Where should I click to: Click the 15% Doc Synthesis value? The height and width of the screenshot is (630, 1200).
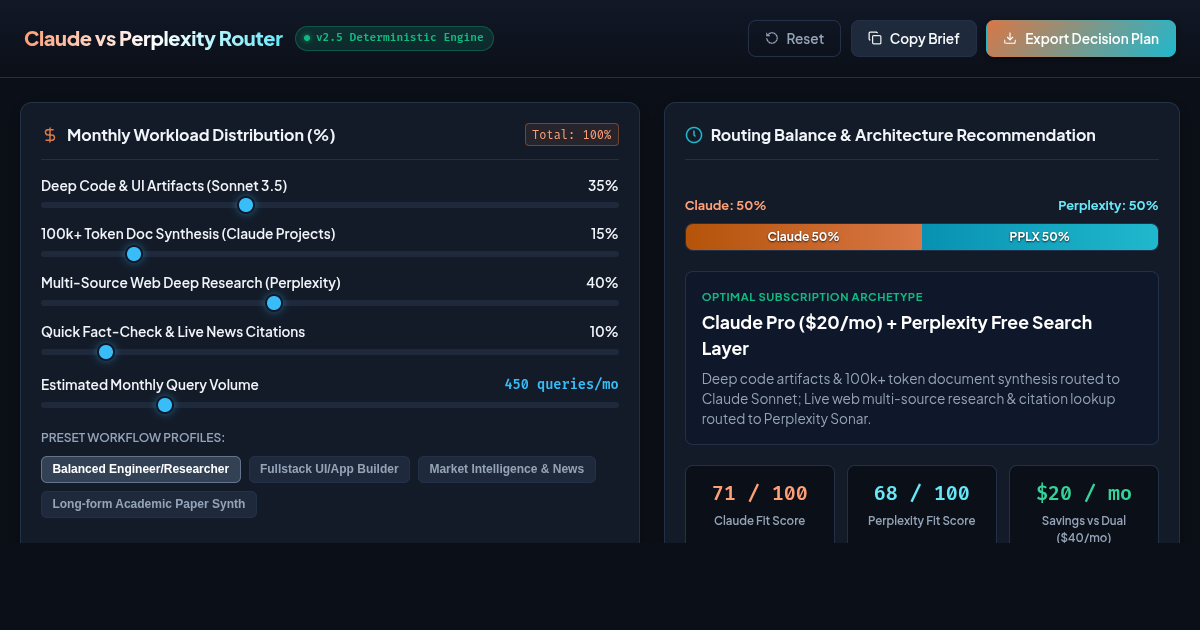tap(604, 234)
